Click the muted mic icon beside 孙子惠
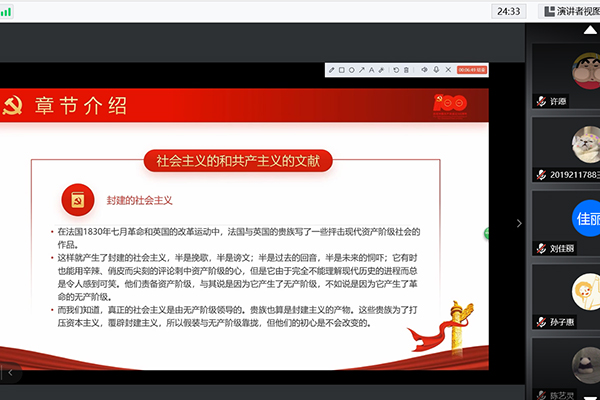The width and height of the screenshot is (600, 400). pos(540,324)
